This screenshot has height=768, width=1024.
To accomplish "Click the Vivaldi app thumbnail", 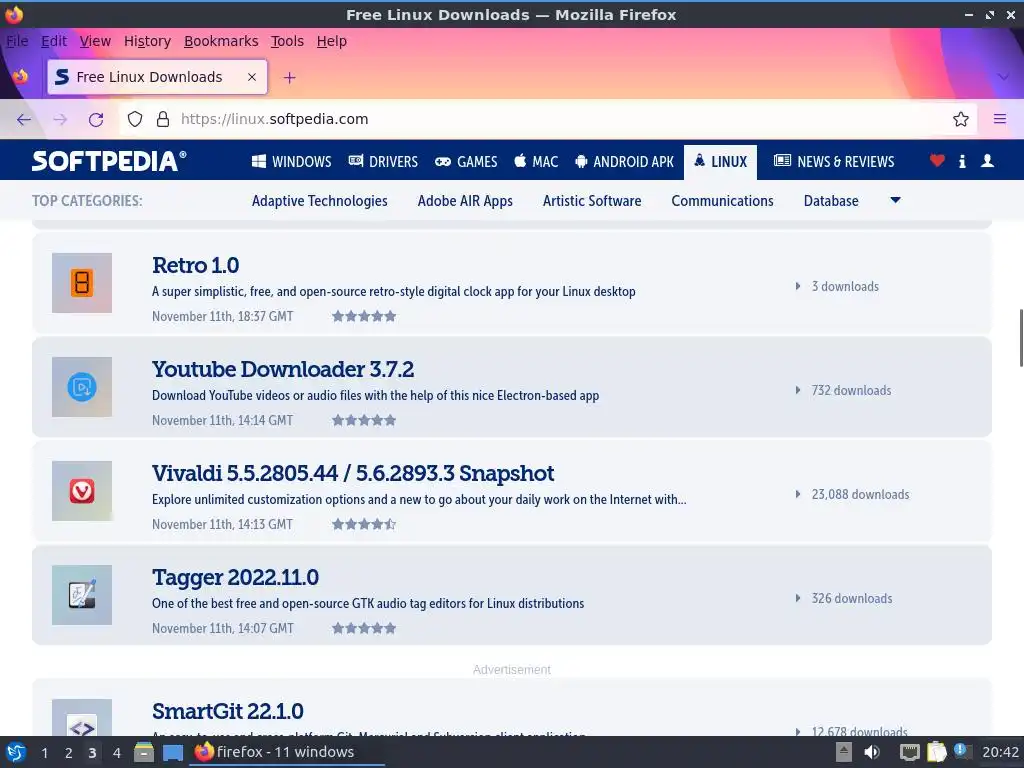I will (82, 490).
